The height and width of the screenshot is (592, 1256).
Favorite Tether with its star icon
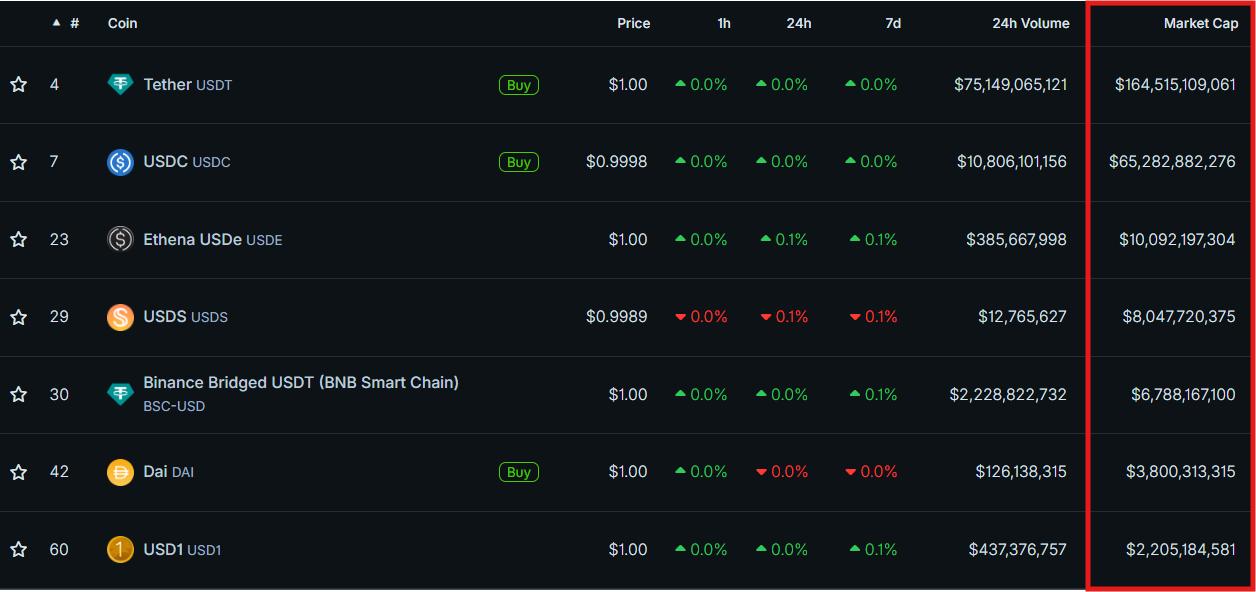click(x=18, y=85)
